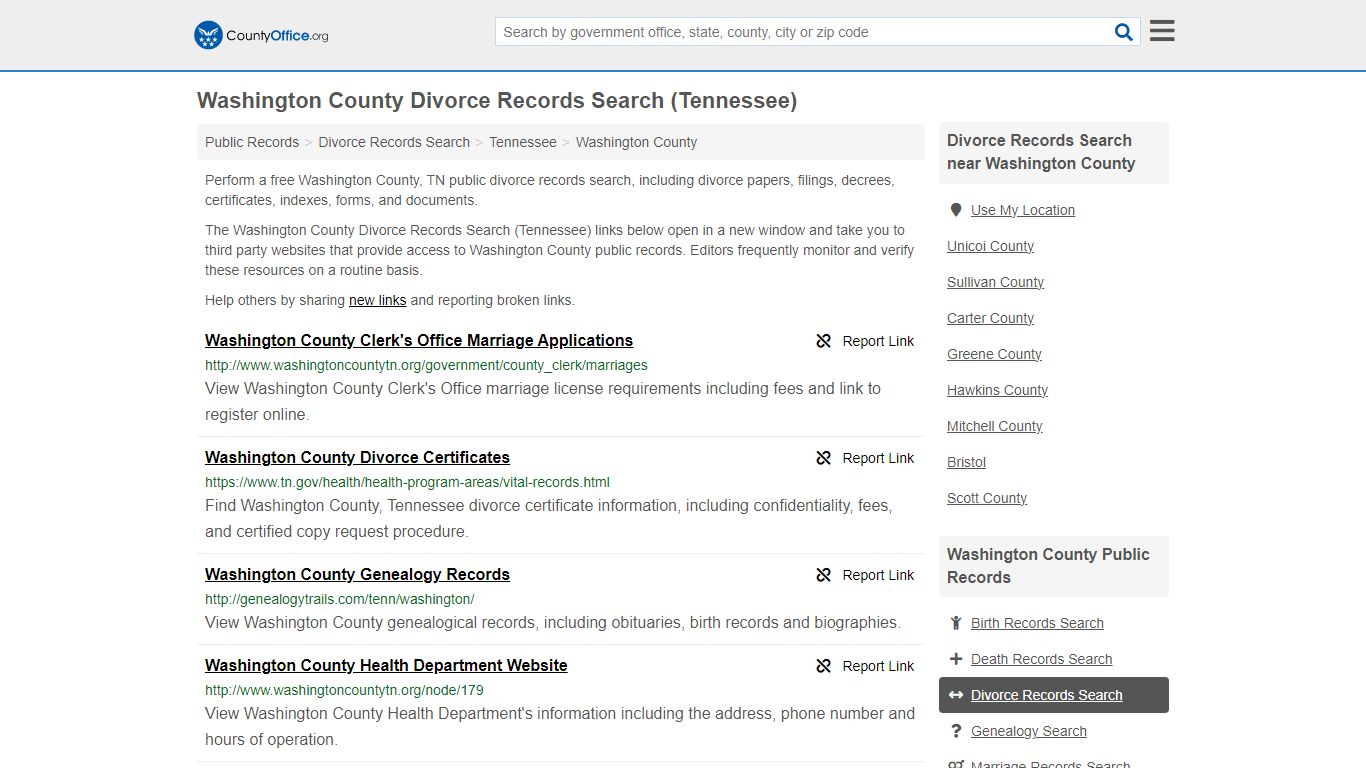
Task: Click the Genealogy Search question mark icon
Action: (956, 731)
